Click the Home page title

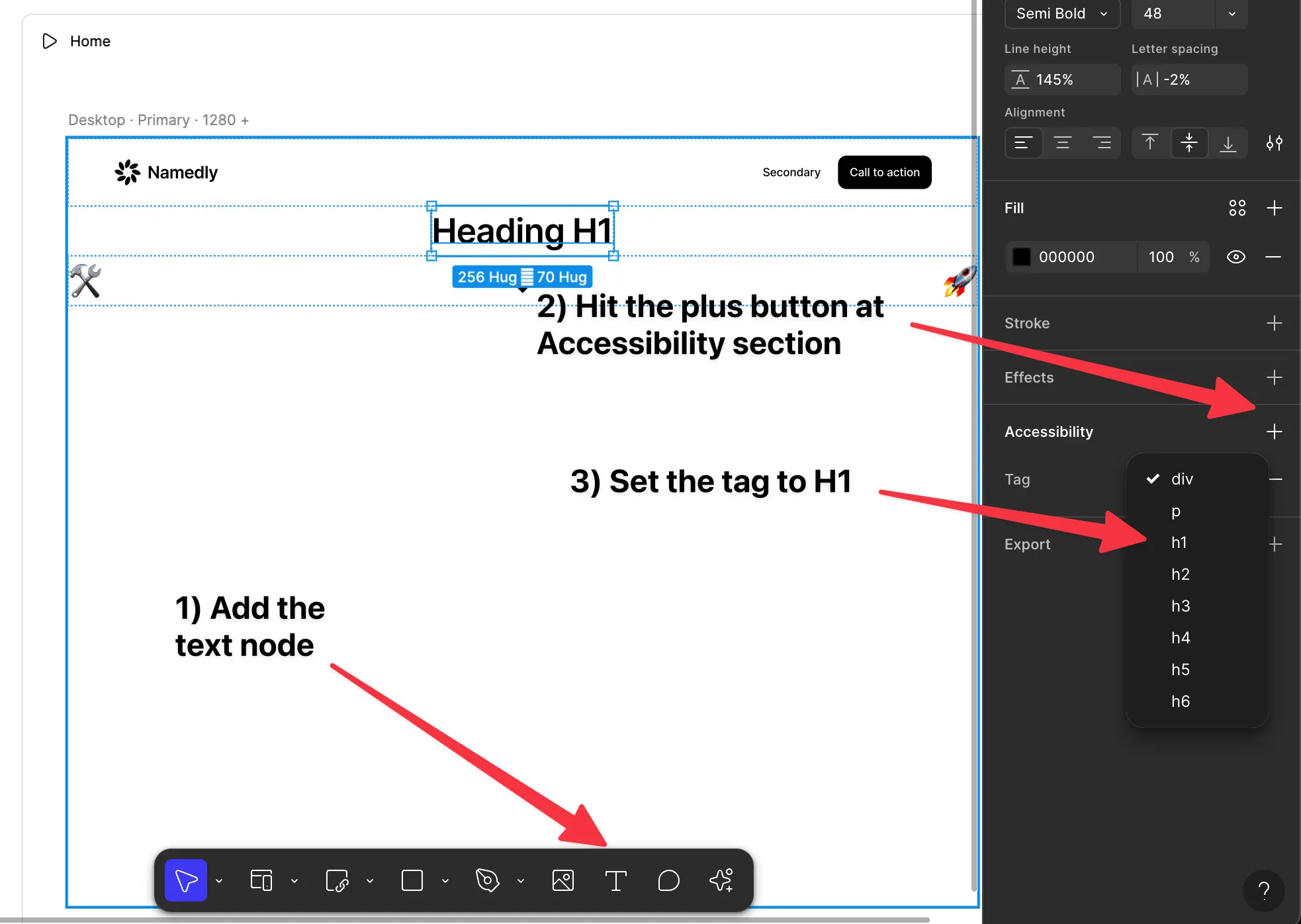[x=90, y=41]
